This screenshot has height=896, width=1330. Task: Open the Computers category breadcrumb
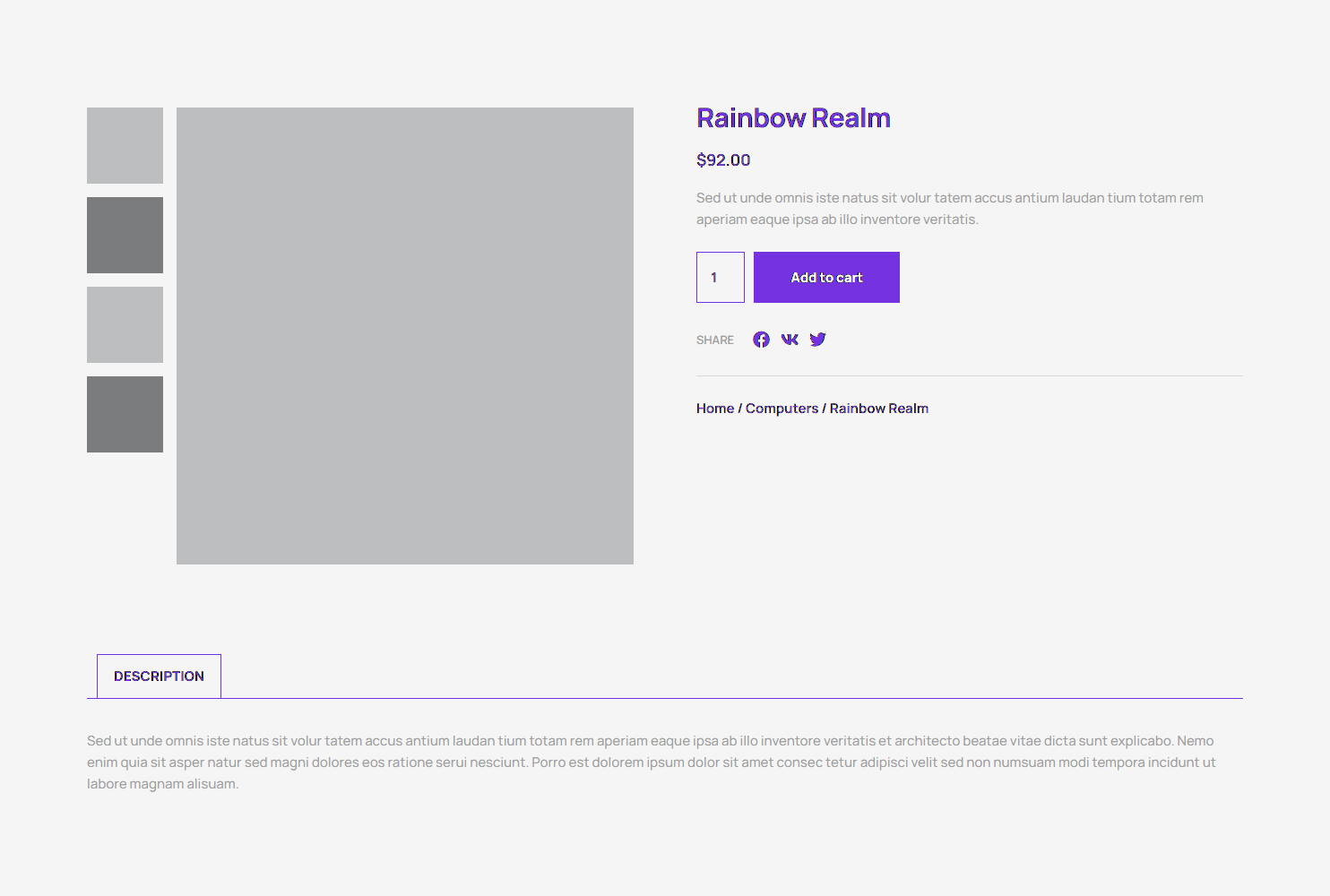tap(782, 409)
